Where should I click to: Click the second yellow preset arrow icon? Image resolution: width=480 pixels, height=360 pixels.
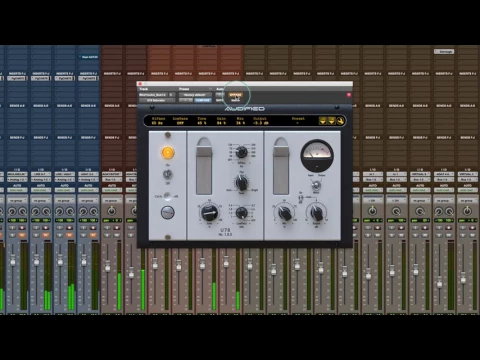tap(332, 121)
